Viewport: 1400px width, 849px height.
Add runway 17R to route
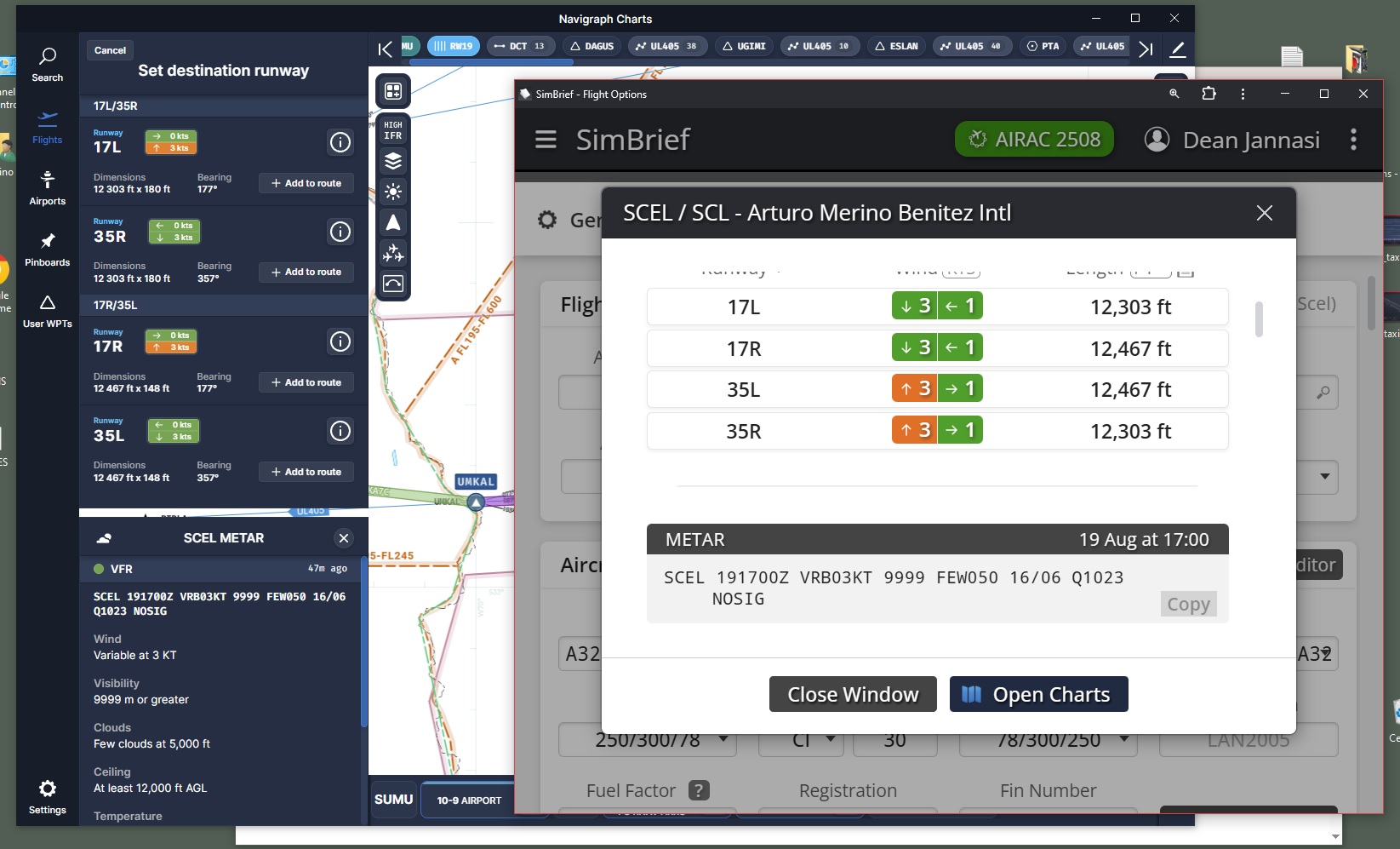coord(306,382)
